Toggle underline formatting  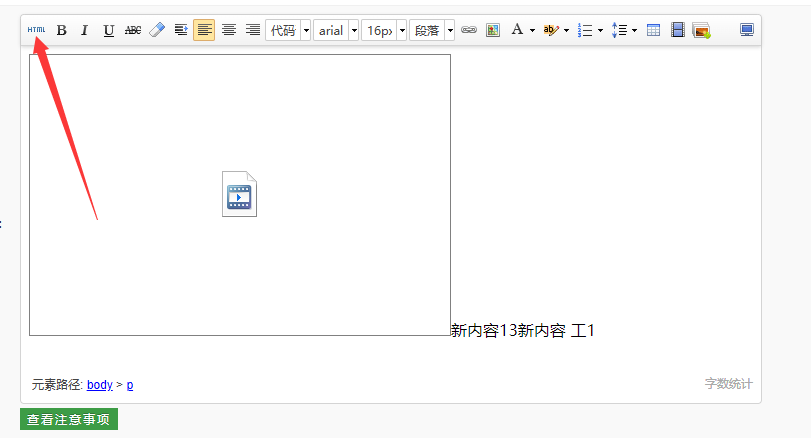pyautogui.click(x=108, y=31)
